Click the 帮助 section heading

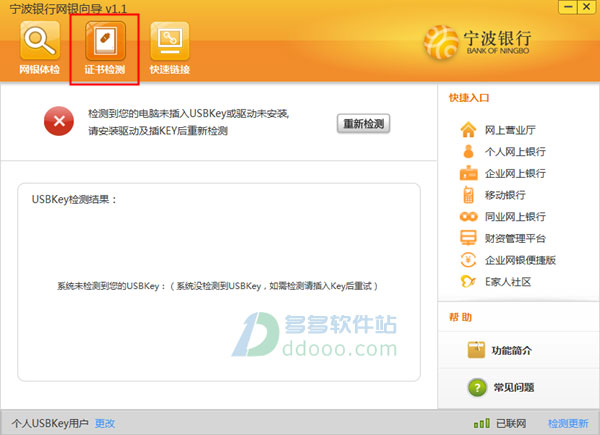click(x=460, y=317)
